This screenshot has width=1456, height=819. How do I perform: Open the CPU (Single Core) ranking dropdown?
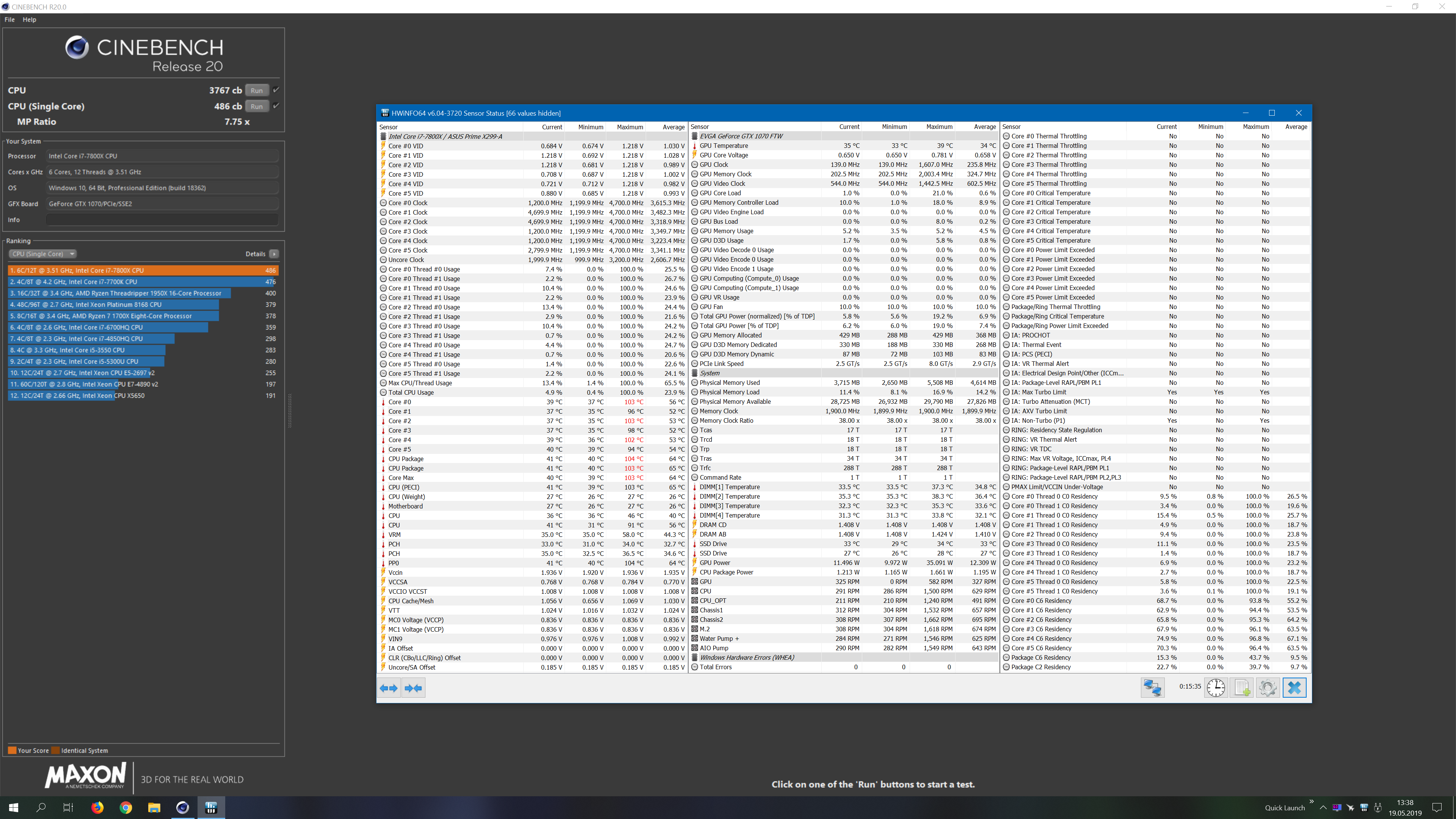tap(42, 254)
